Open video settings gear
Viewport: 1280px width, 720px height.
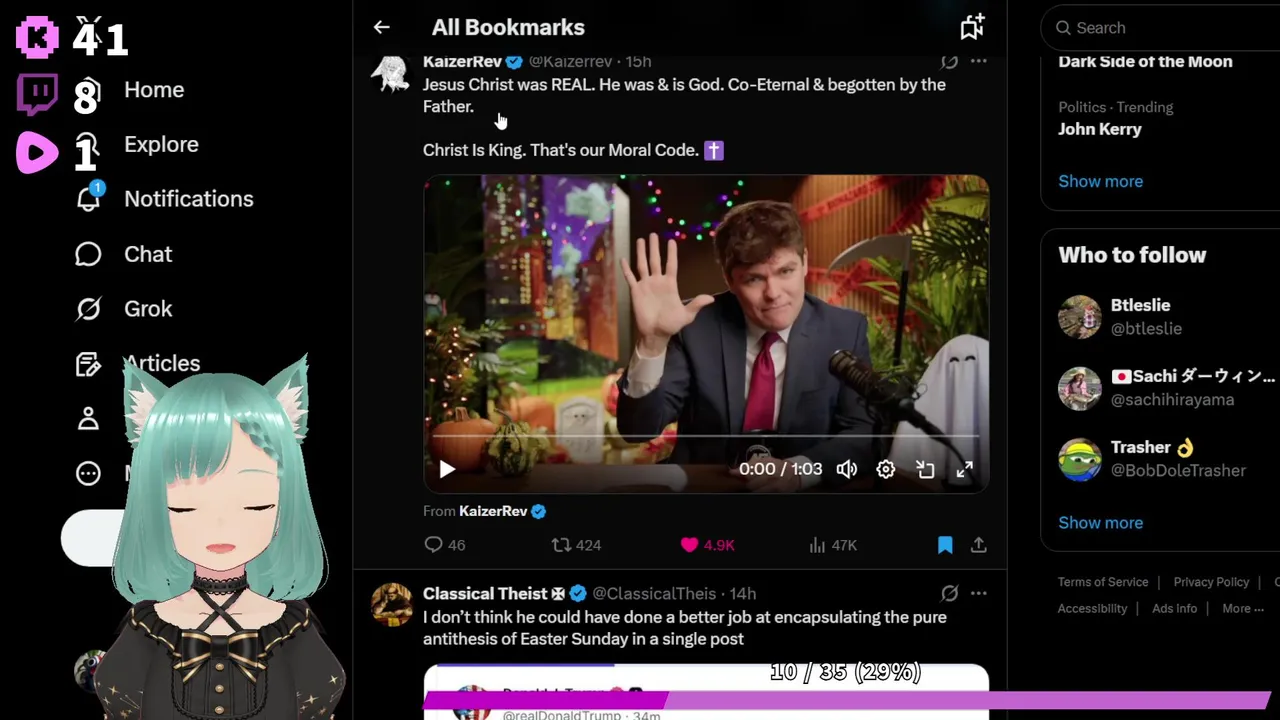tap(886, 469)
